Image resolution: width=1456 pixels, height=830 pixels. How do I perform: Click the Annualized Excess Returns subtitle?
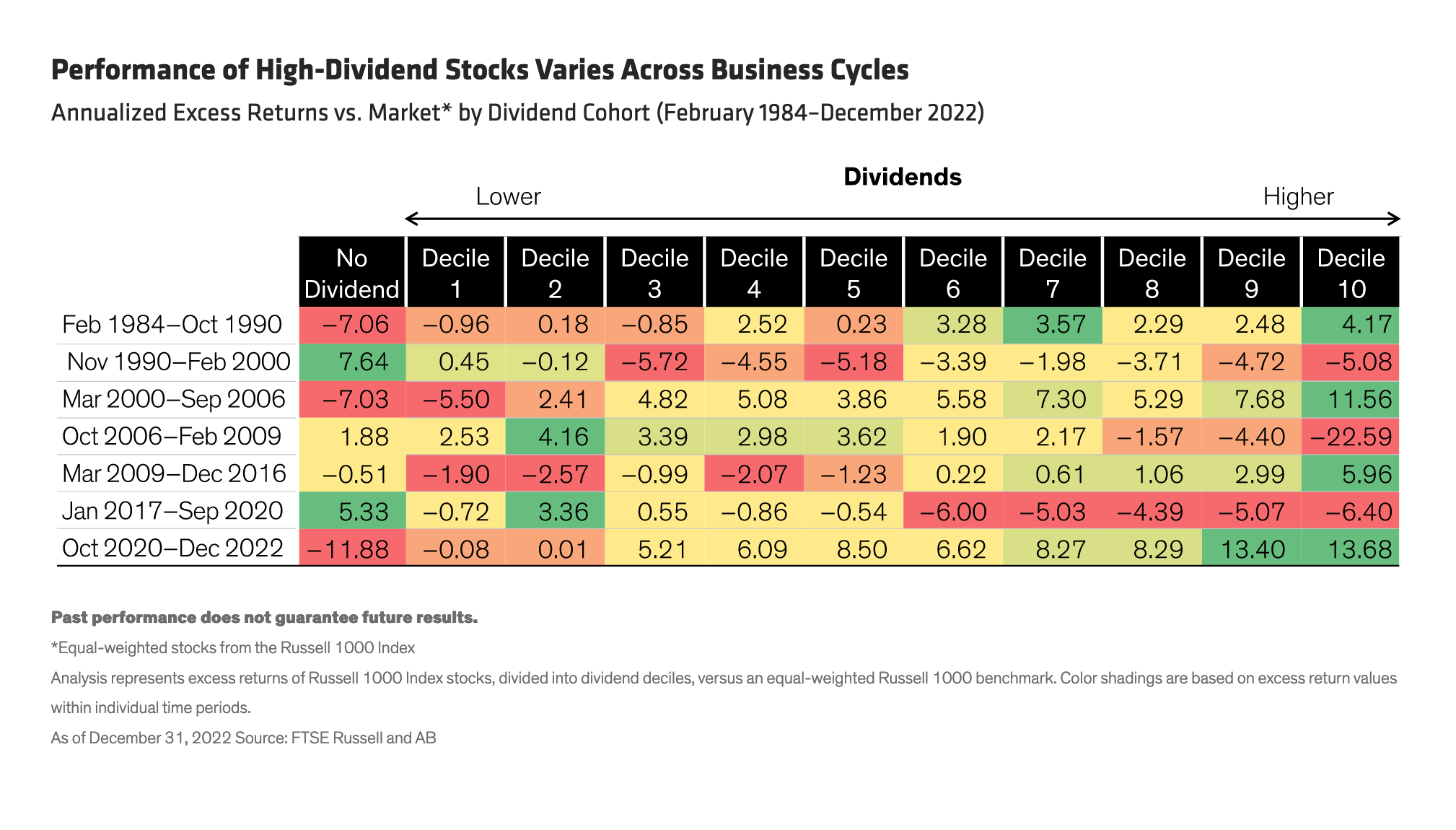click(x=517, y=113)
